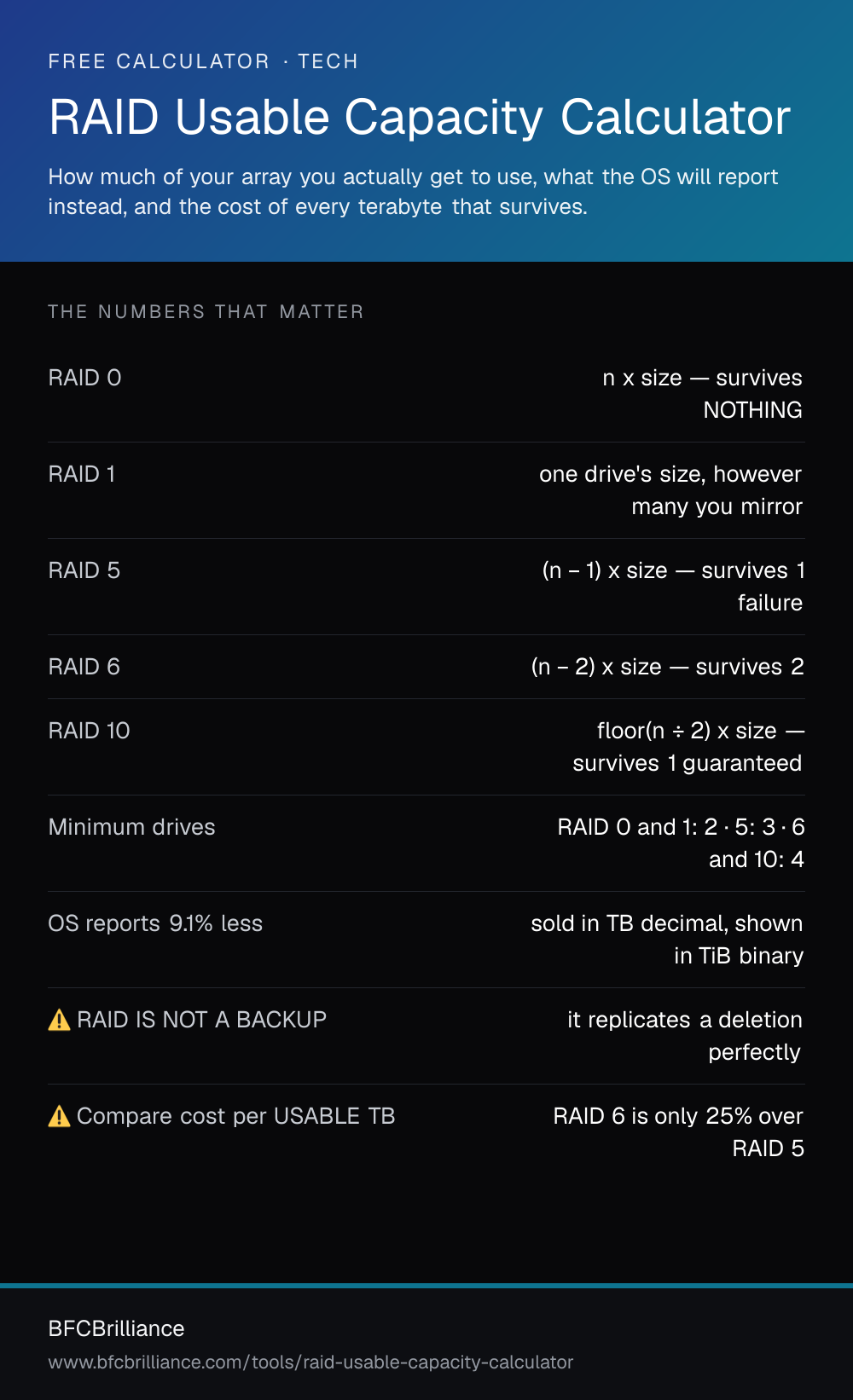Click the THE NUMBERS THAT MATTER heading
The image size is (853, 1400).
point(206,312)
